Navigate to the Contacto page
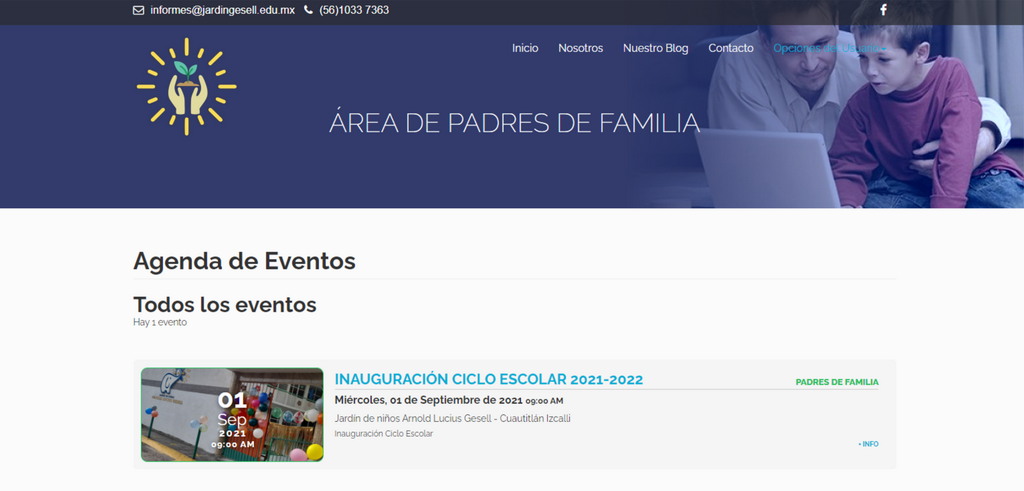1024x491 pixels. [x=731, y=48]
